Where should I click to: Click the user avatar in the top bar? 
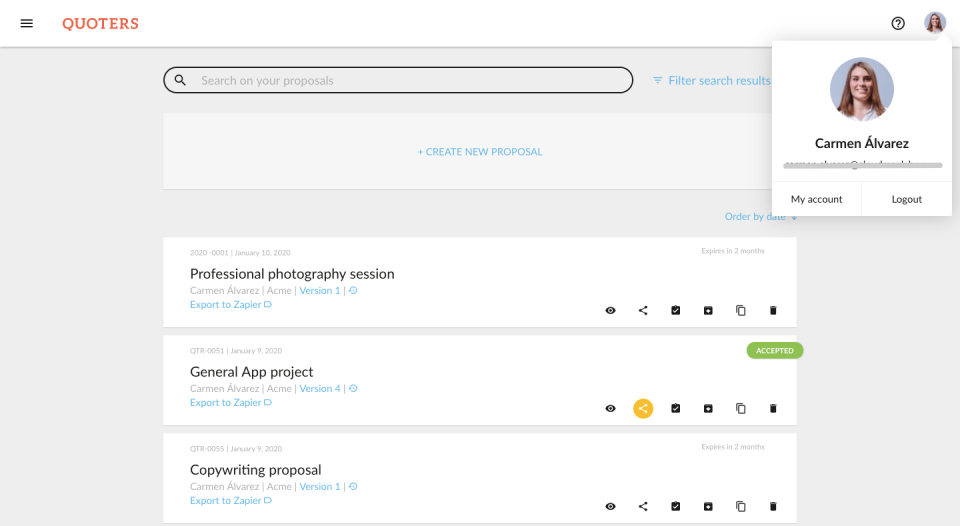(935, 23)
